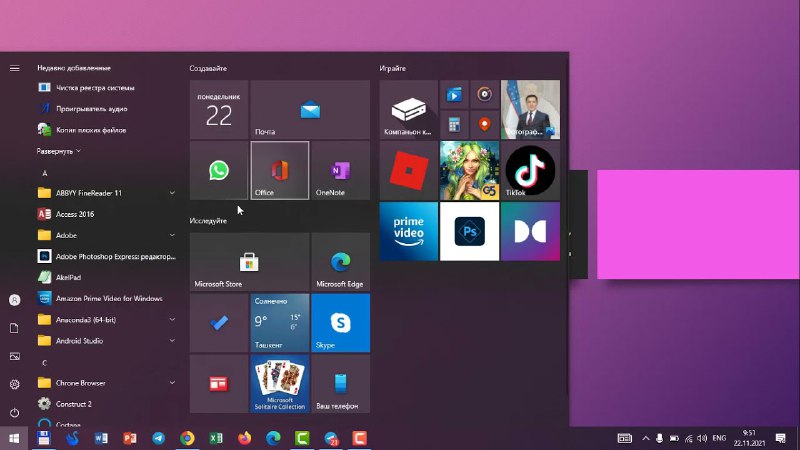This screenshot has height=450, width=800.
Task: Open Копия плохих файлов entry
Action: (x=106, y=130)
